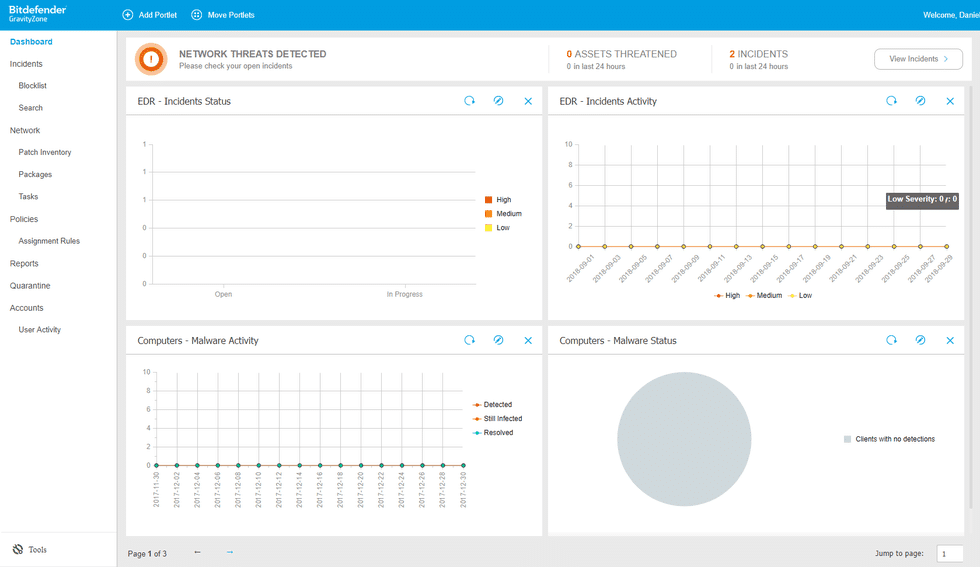Toggle Detected series in Malware Activity legend

492,404
